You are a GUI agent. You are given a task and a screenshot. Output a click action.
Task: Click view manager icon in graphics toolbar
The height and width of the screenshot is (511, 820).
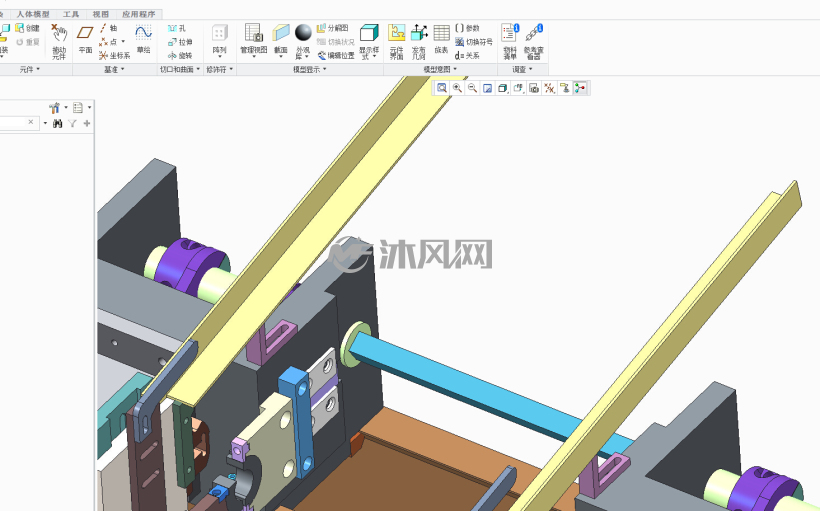click(x=533, y=88)
